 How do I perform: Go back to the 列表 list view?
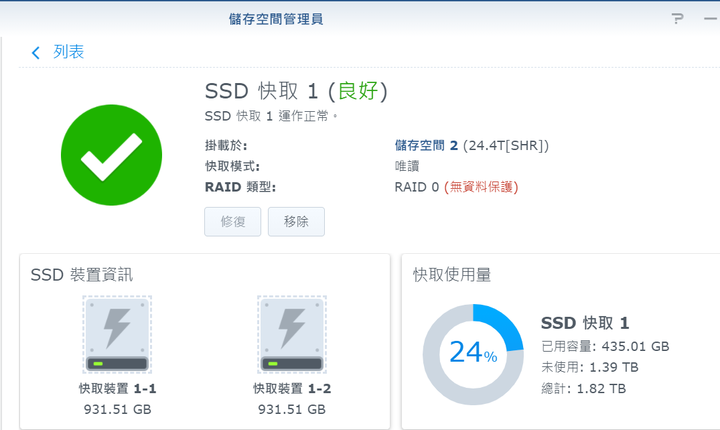[68, 51]
